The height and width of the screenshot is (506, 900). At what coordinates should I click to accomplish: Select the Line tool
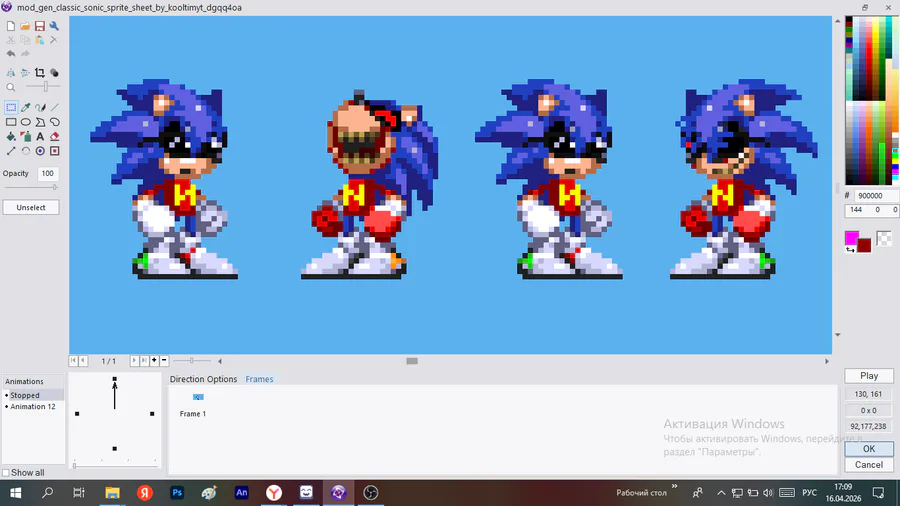click(55, 107)
